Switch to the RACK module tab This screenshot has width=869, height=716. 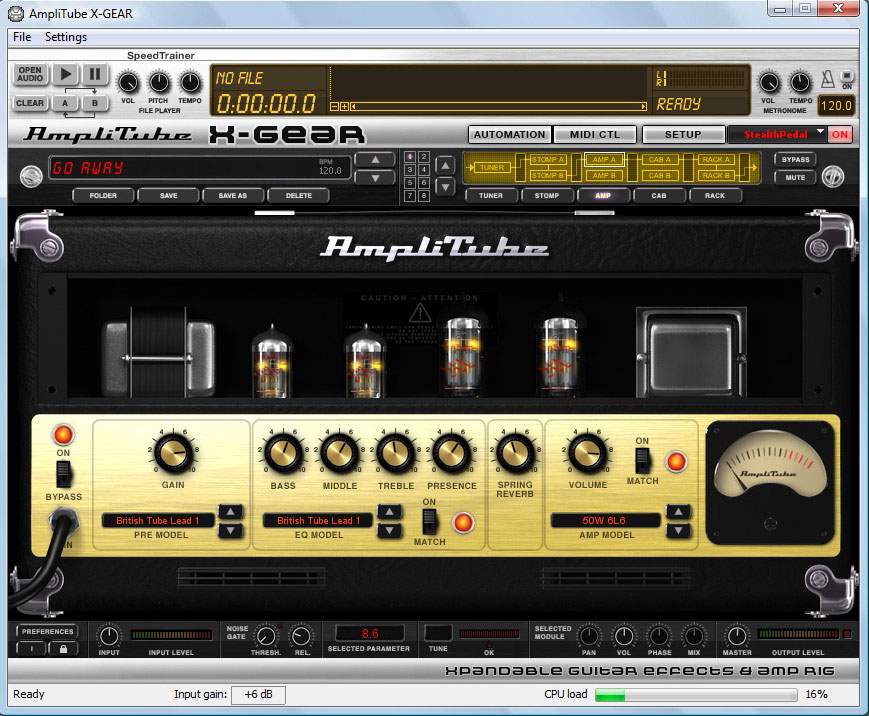click(715, 196)
